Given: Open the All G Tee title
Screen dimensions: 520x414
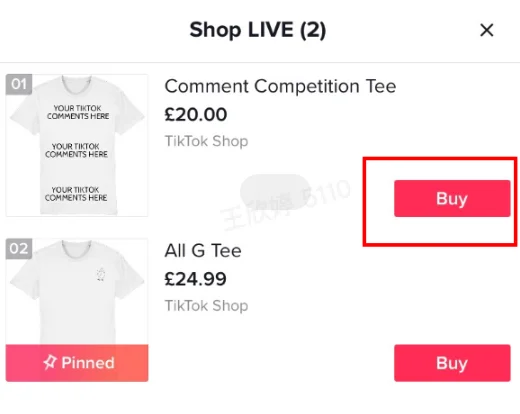Looking at the screenshot, I should [x=203, y=251].
